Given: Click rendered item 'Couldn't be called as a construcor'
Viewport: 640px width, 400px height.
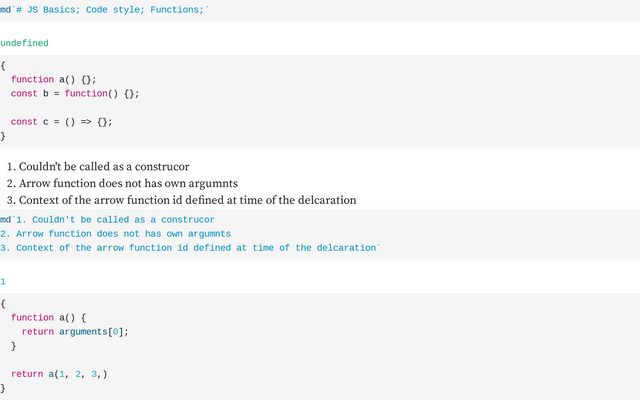Looking at the screenshot, I should tap(104, 167).
